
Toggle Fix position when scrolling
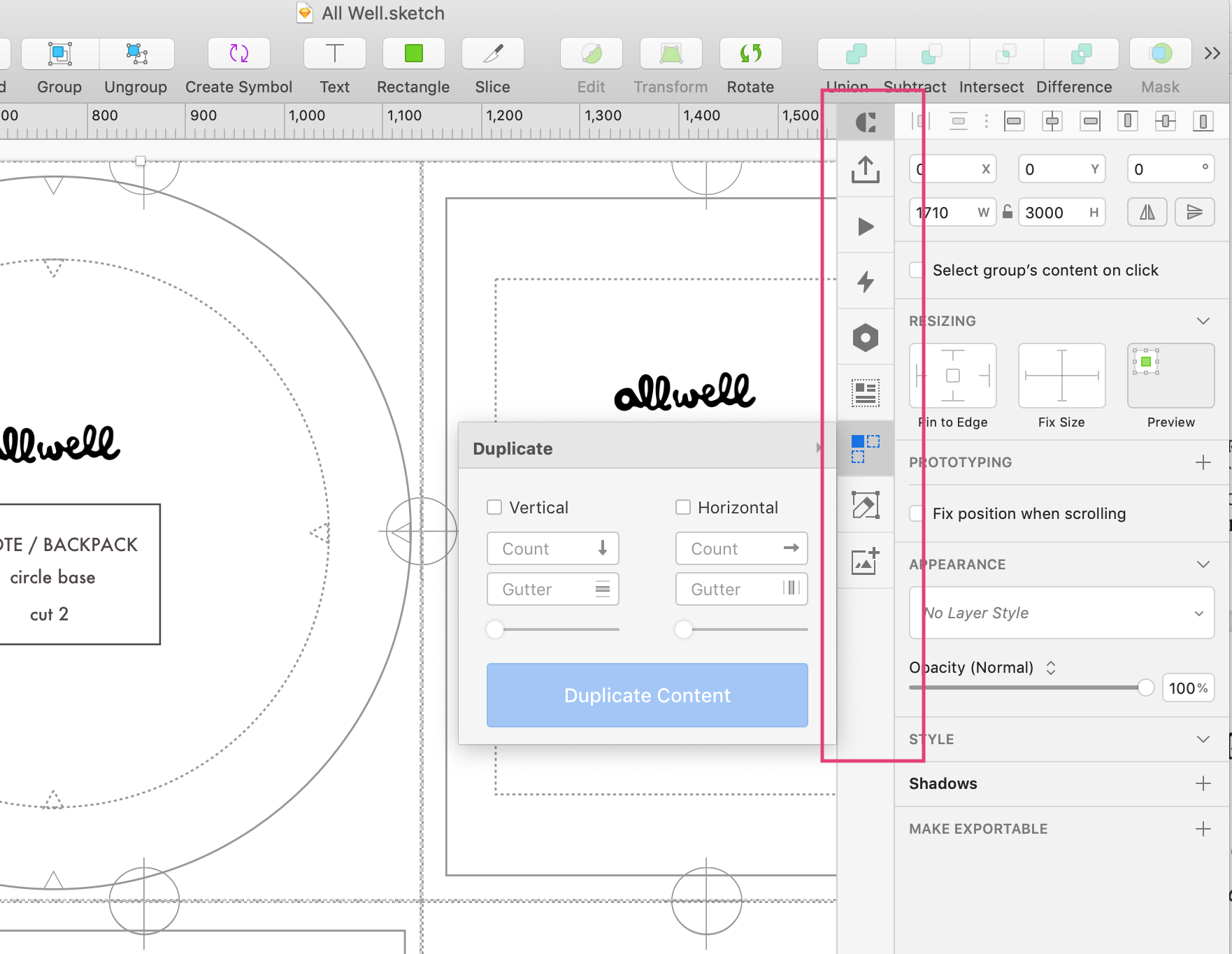tap(917, 513)
